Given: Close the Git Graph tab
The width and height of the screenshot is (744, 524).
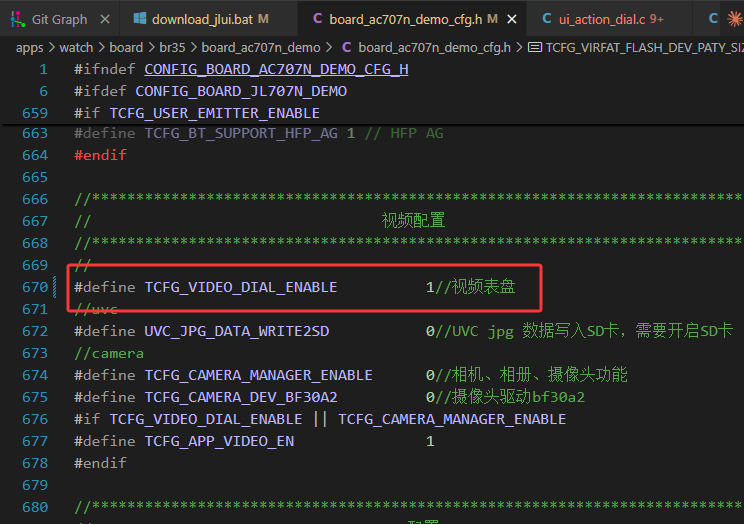Looking at the screenshot, I should click(x=105, y=19).
